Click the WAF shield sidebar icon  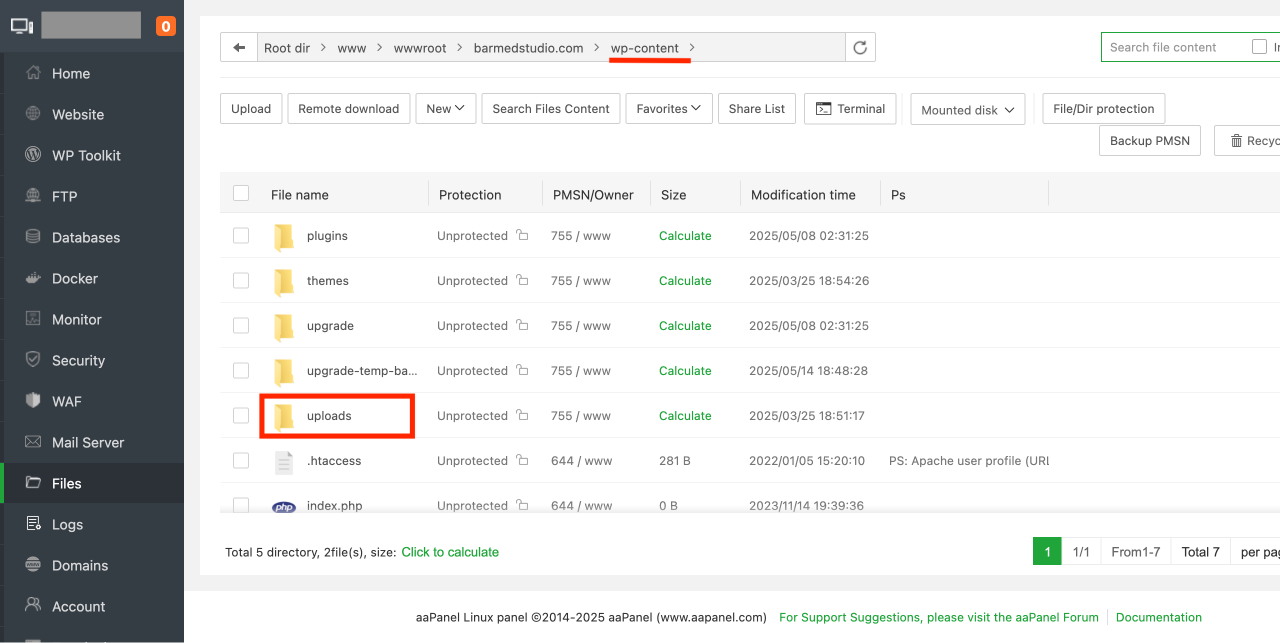(33, 401)
